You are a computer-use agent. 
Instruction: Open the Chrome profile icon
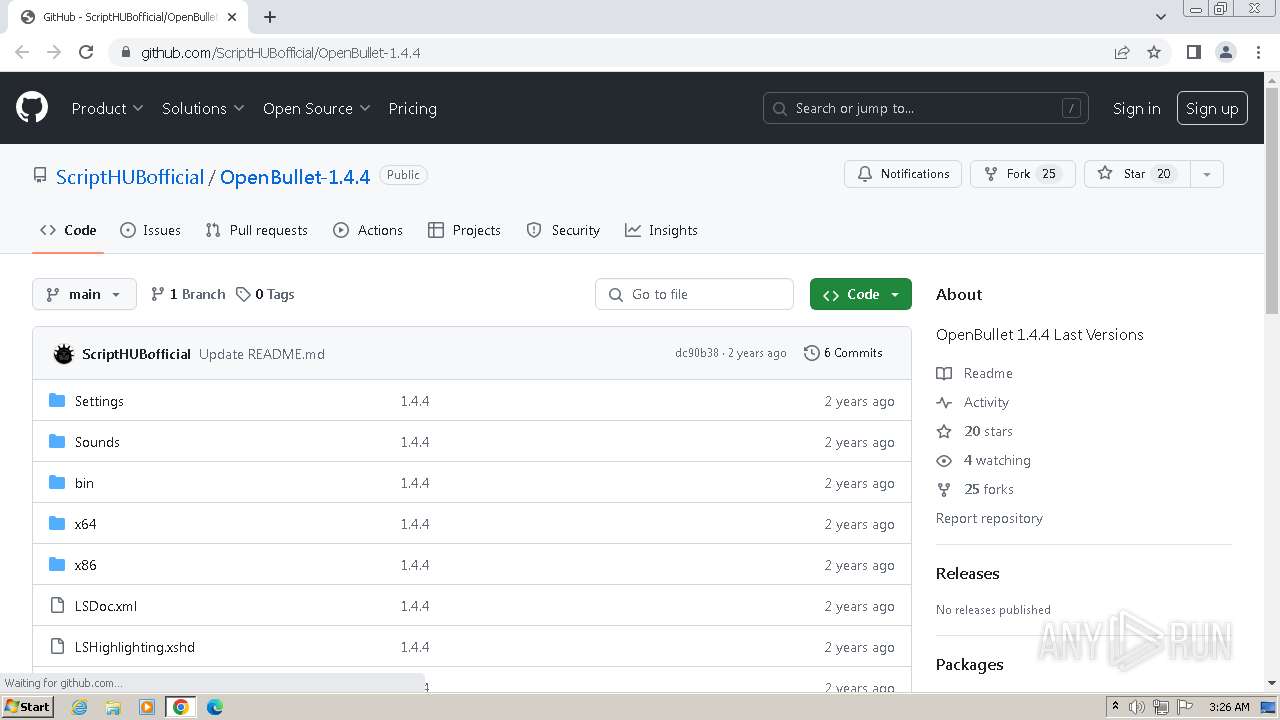(x=1226, y=52)
